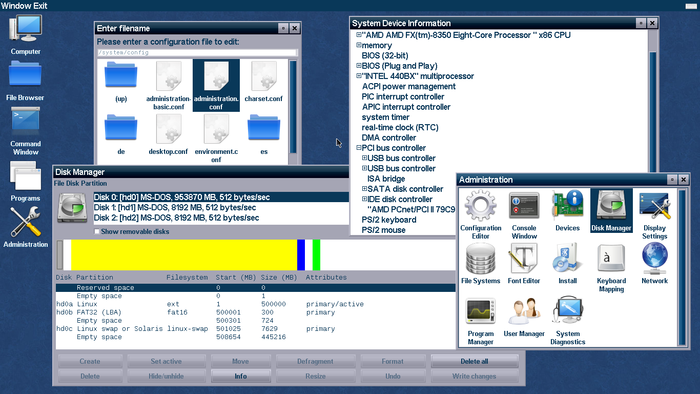
Task: Open the Partition menu in Disk Manager
Action: coord(93,183)
